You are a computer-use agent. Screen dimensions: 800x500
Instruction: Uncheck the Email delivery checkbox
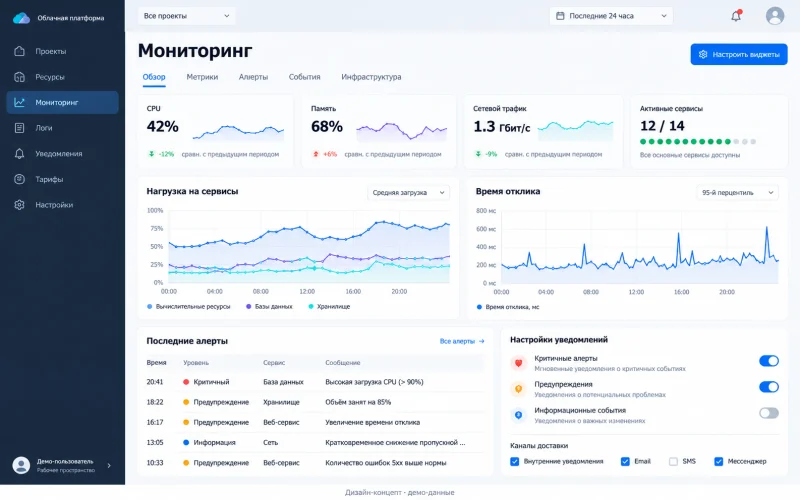625,461
